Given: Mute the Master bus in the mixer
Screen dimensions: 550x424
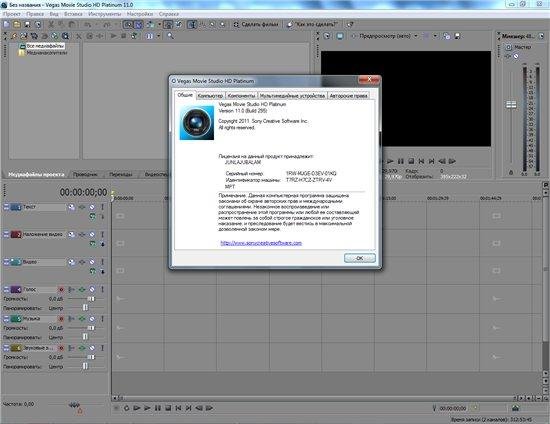Looking at the screenshot, I should pyautogui.click(x=516, y=56).
